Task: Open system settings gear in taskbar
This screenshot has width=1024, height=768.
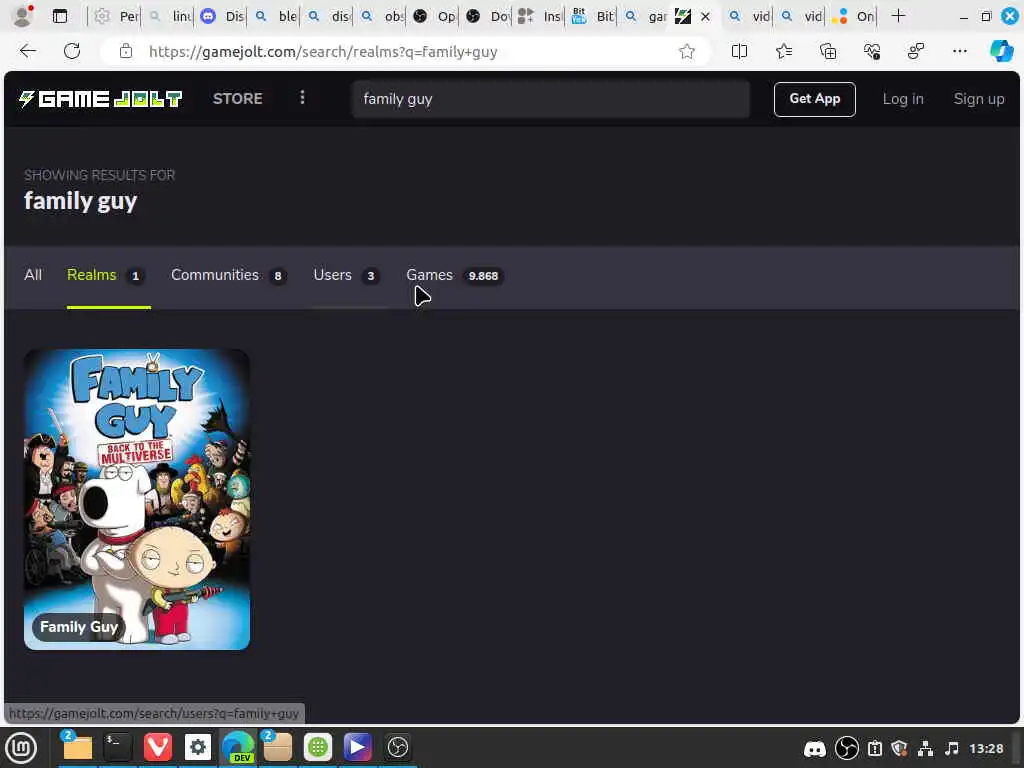Action: click(x=197, y=747)
